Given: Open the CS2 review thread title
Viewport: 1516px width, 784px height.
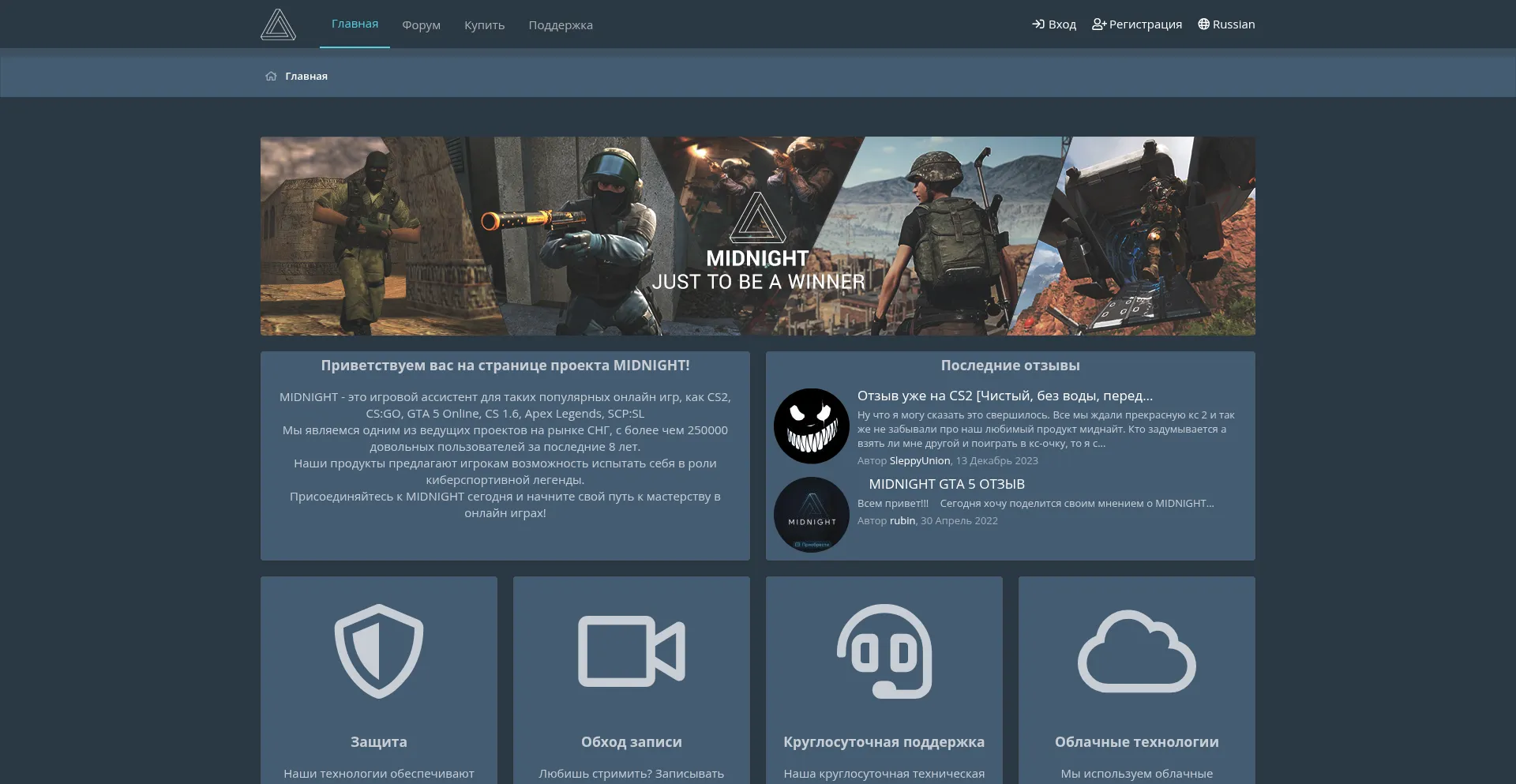Looking at the screenshot, I should [1005, 396].
